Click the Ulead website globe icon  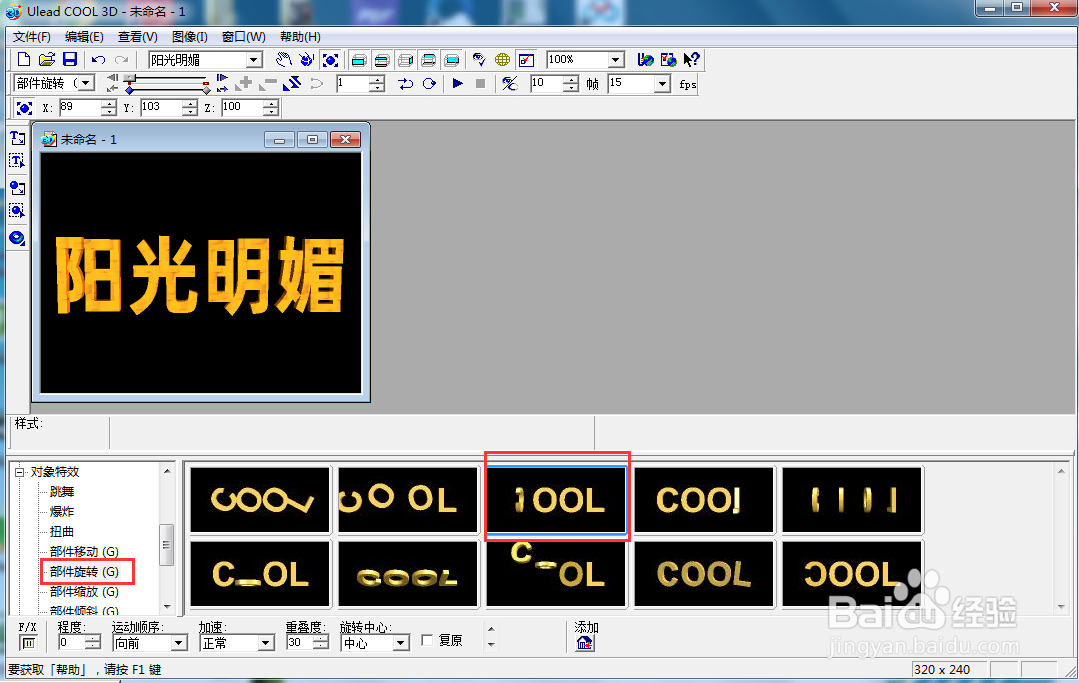[x=645, y=60]
